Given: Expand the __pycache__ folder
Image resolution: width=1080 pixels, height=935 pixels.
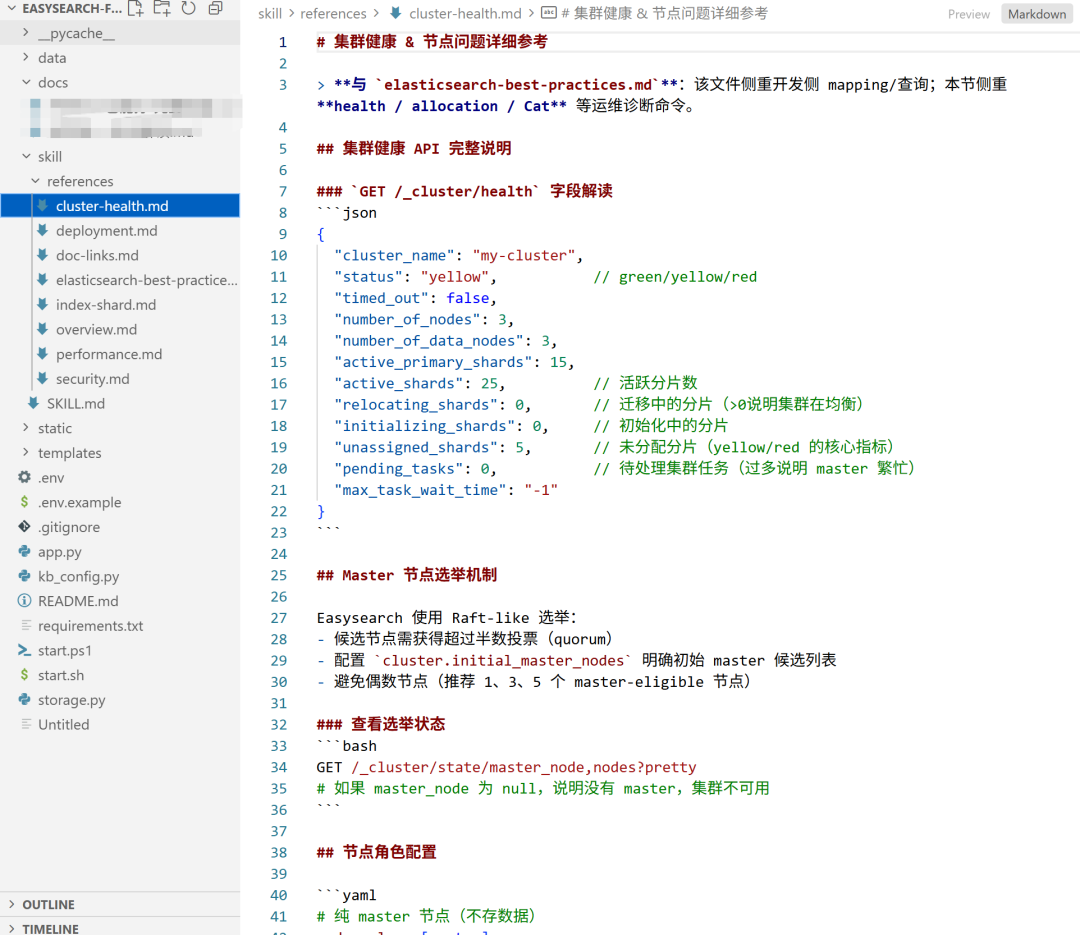Looking at the screenshot, I should (x=26, y=32).
